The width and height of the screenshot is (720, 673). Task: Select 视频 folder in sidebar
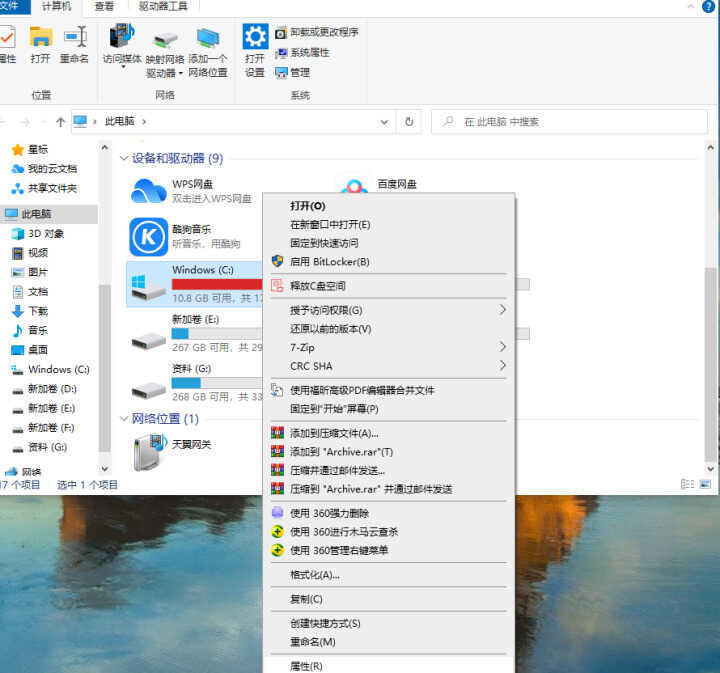tap(30, 253)
